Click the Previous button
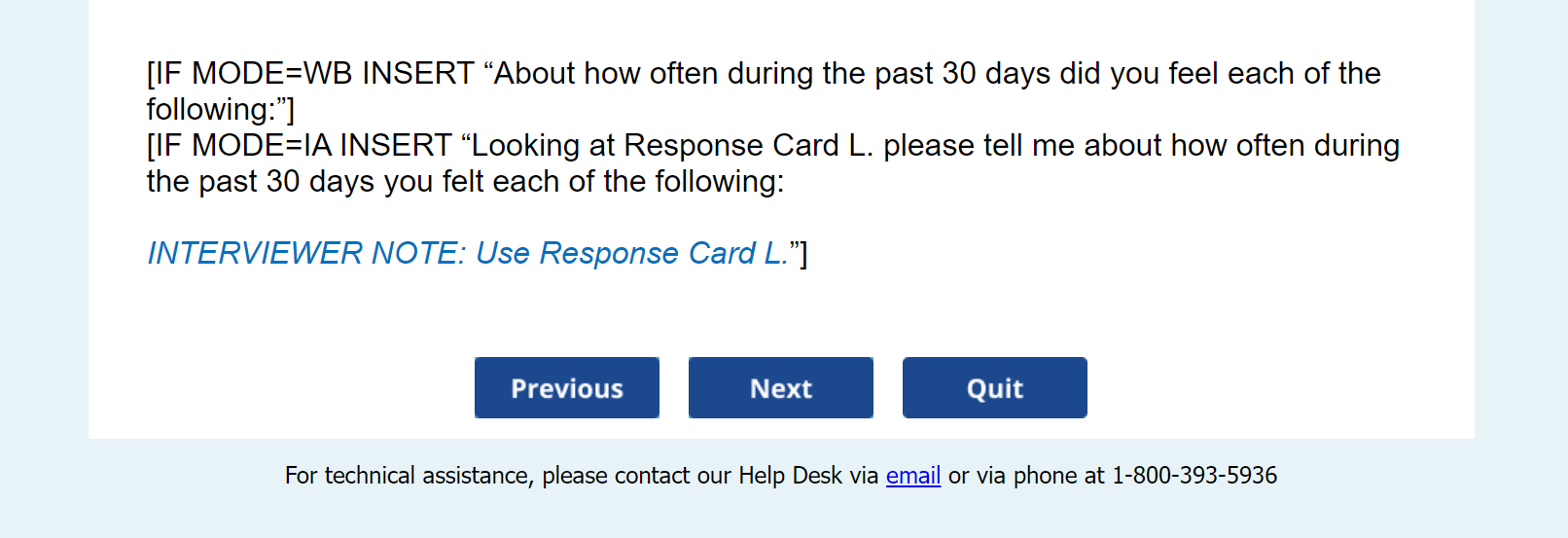Image resolution: width=1568 pixels, height=538 pixels. 566,388
